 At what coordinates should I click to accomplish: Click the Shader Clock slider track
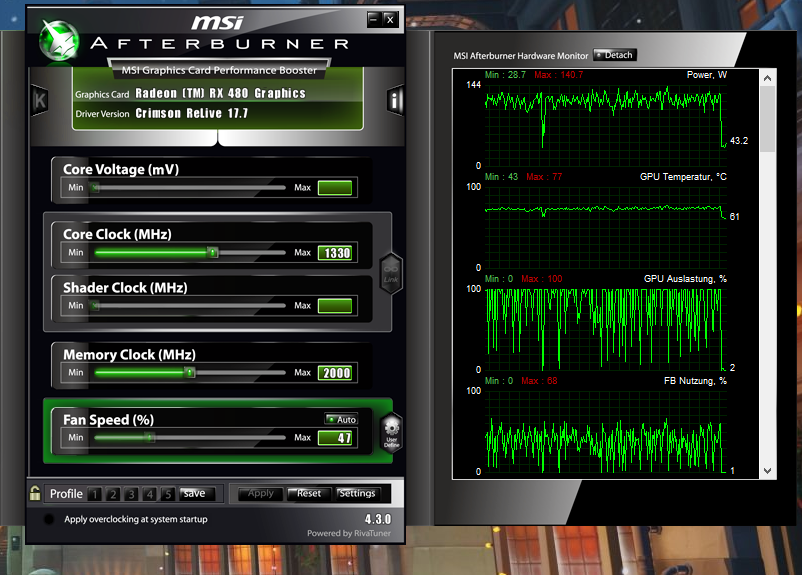(x=188, y=305)
